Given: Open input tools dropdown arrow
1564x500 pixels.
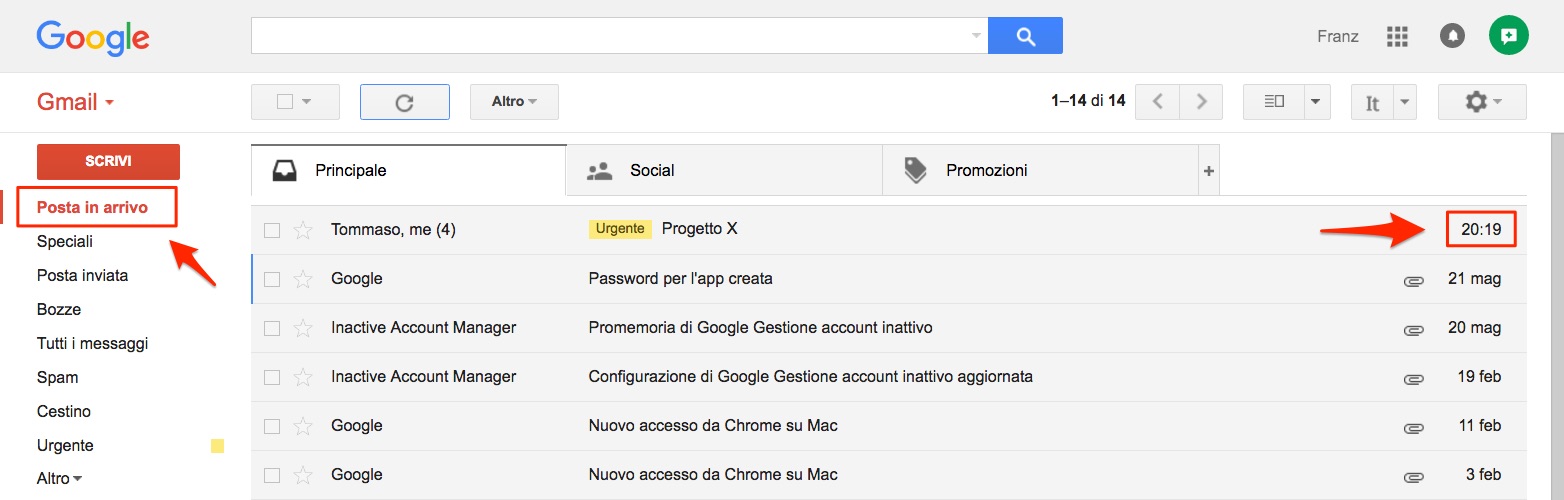Looking at the screenshot, I should click(1405, 102).
